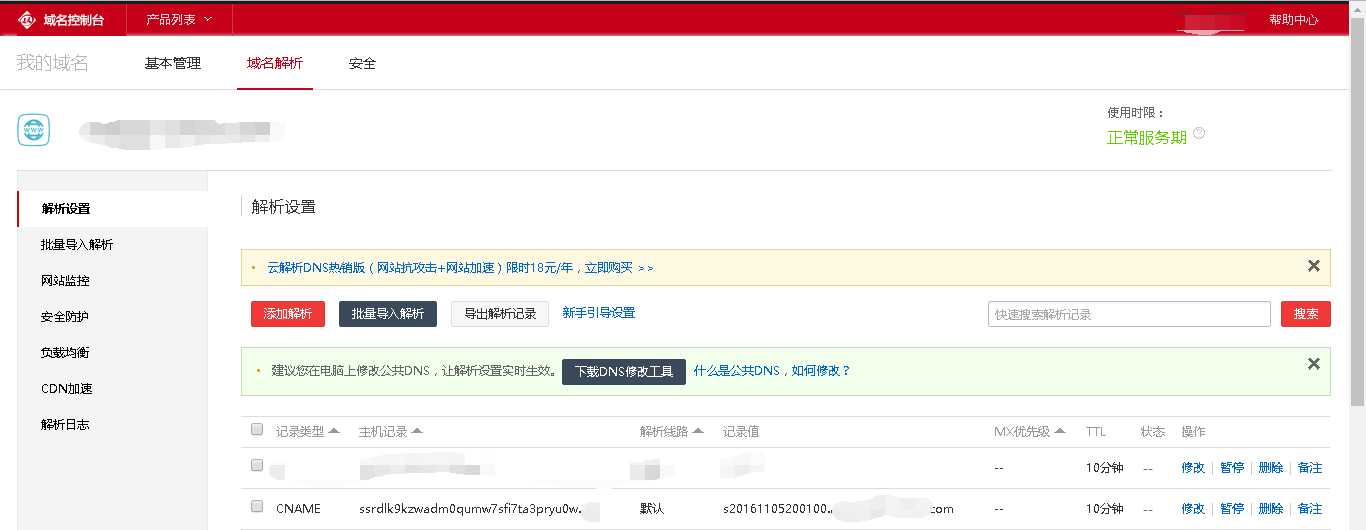Screen dimensions: 1366x530
Task: Focus the 快速搜索解析记录 search field
Action: 1129,314
